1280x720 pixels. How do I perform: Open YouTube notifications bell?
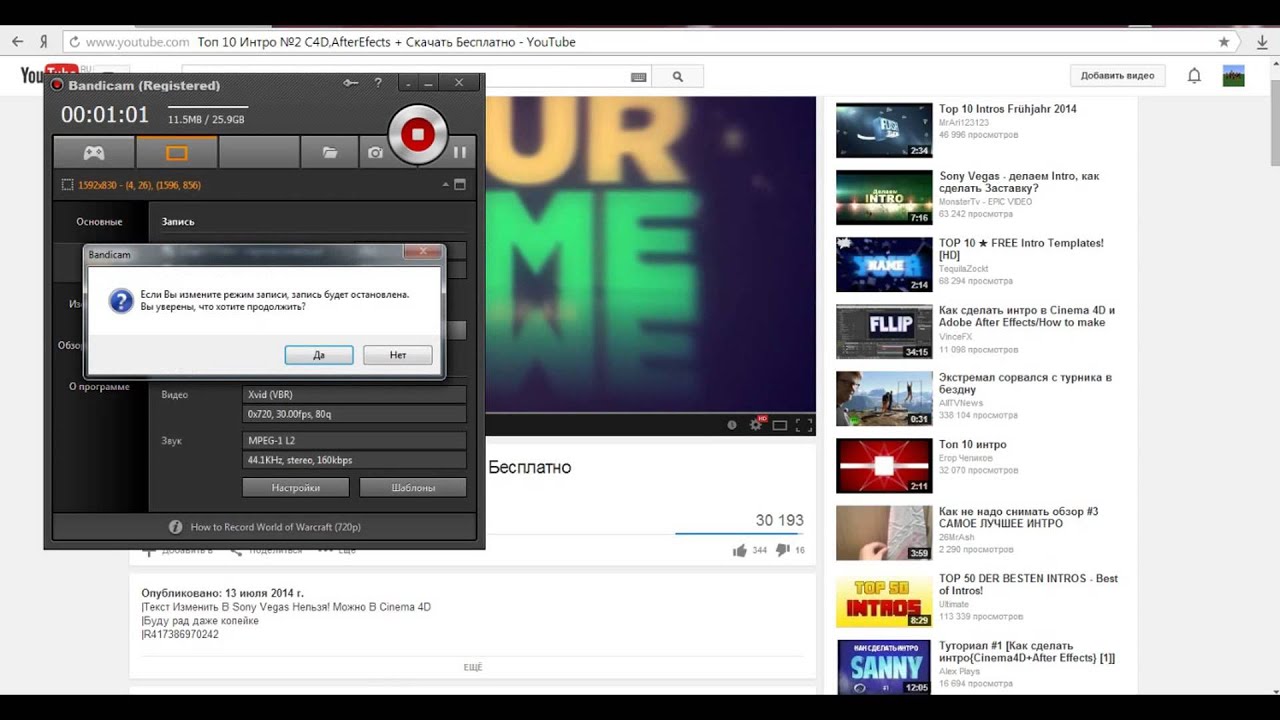click(x=1194, y=76)
